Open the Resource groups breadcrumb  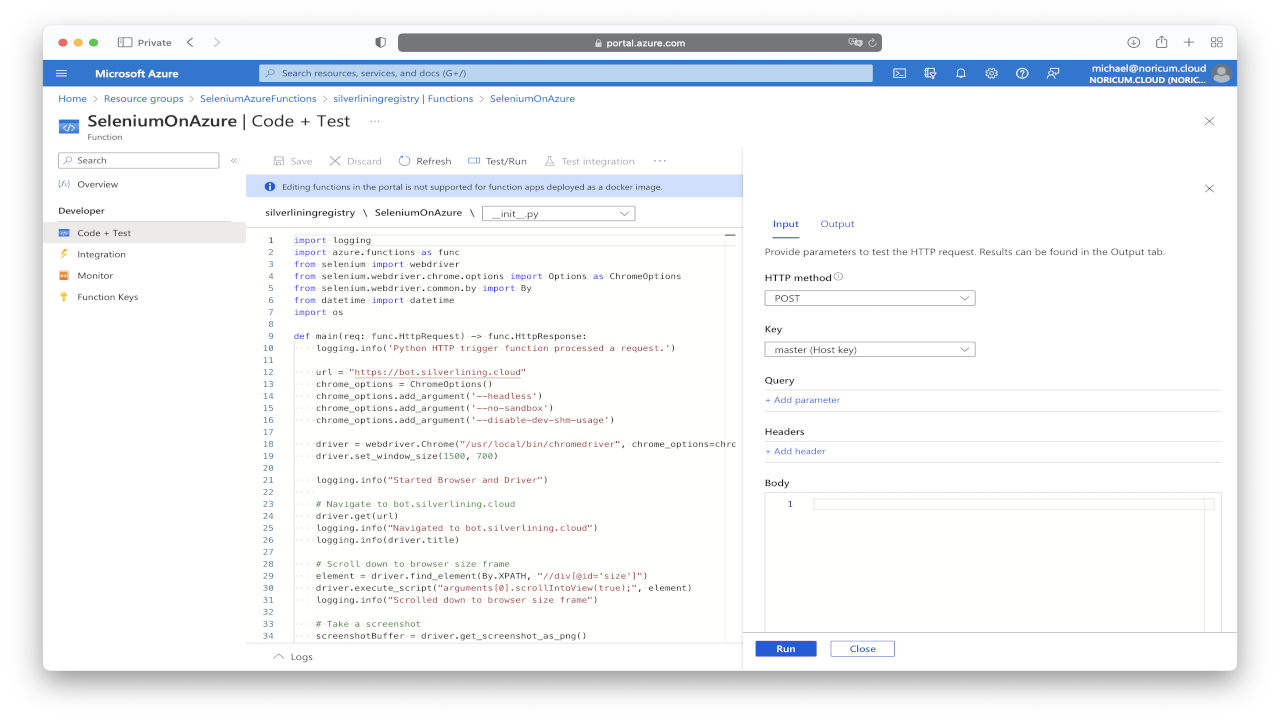point(144,99)
